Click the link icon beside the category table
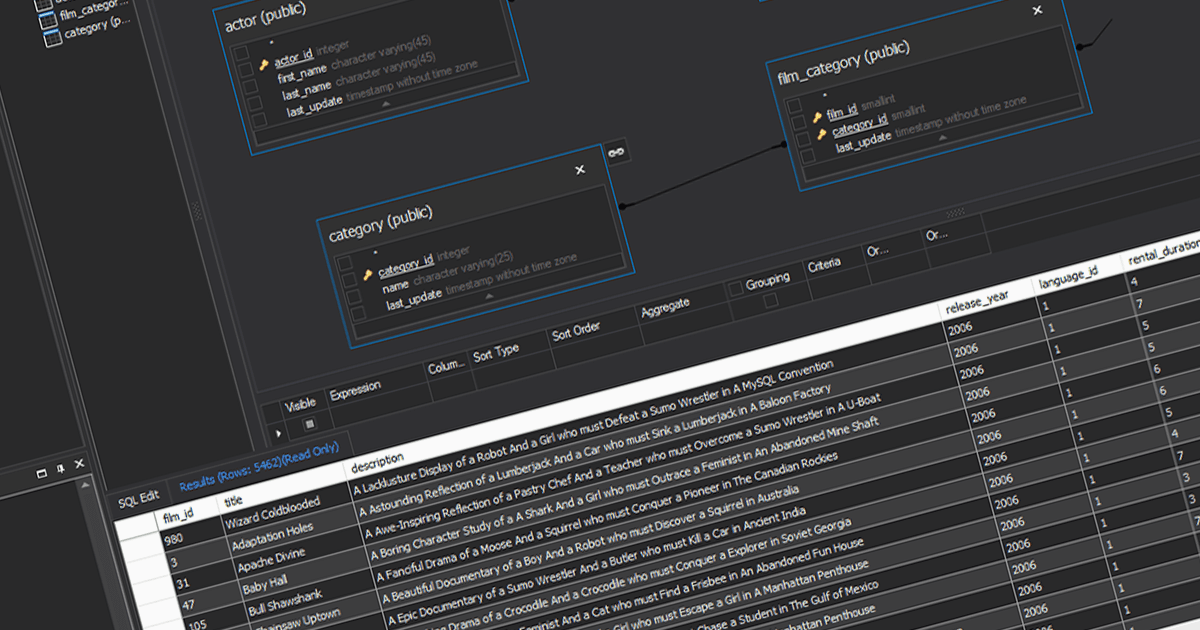Image resolution: width=1200 pixels, height=630 pixels. [617, 152]
